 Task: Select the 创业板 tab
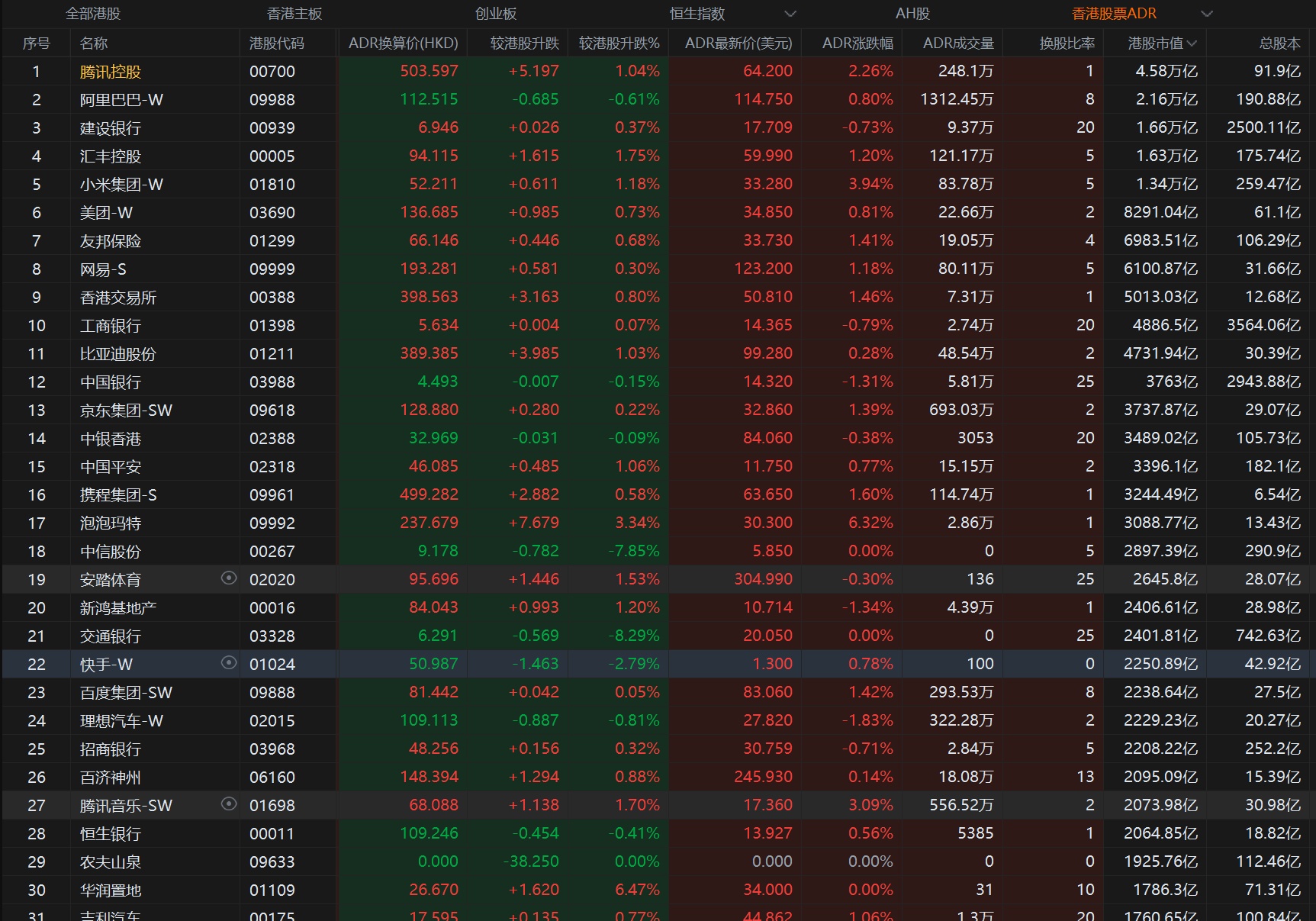pyautogui.click(x=496, y=14)
